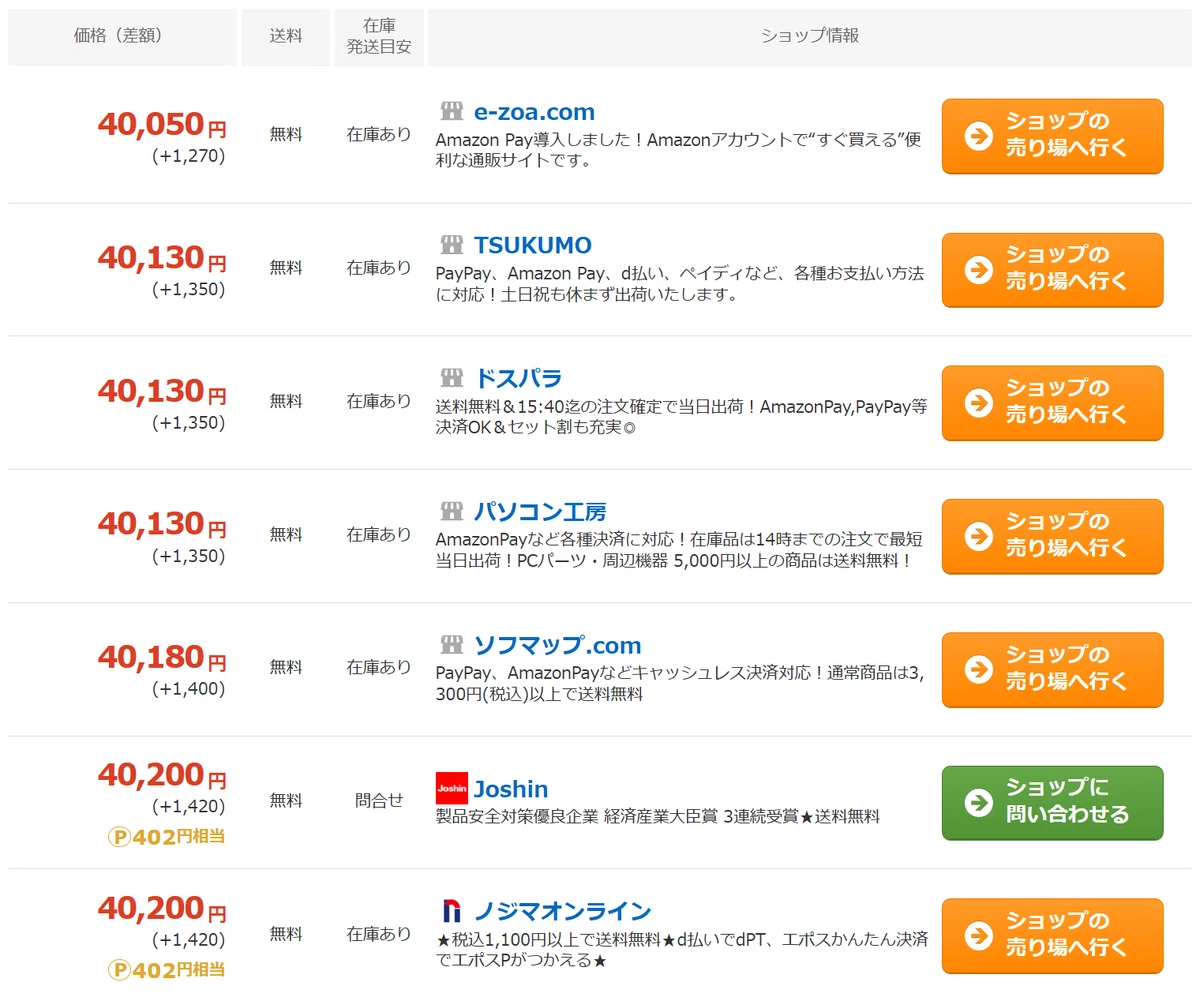Click the shop icon beside パソコン工房
The height and width of the screenshot is (997, 1200).
coord(452,512)
